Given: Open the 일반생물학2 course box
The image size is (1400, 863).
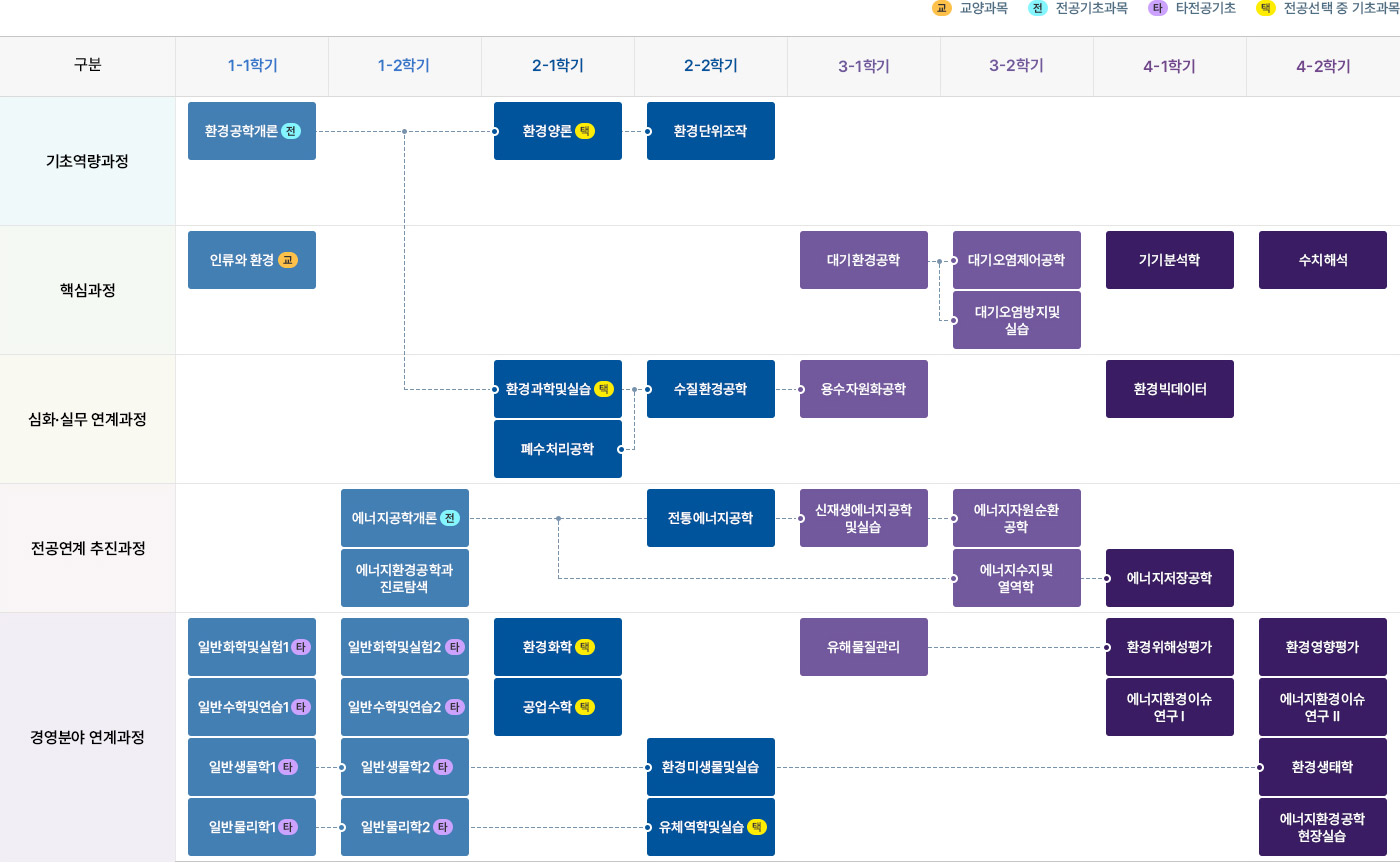Looking at the screenshot, I should [x=405, y=767].
